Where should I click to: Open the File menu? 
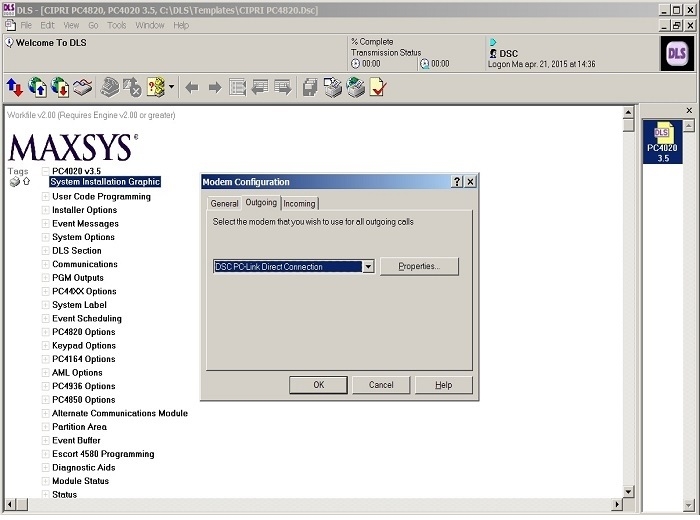26,25
